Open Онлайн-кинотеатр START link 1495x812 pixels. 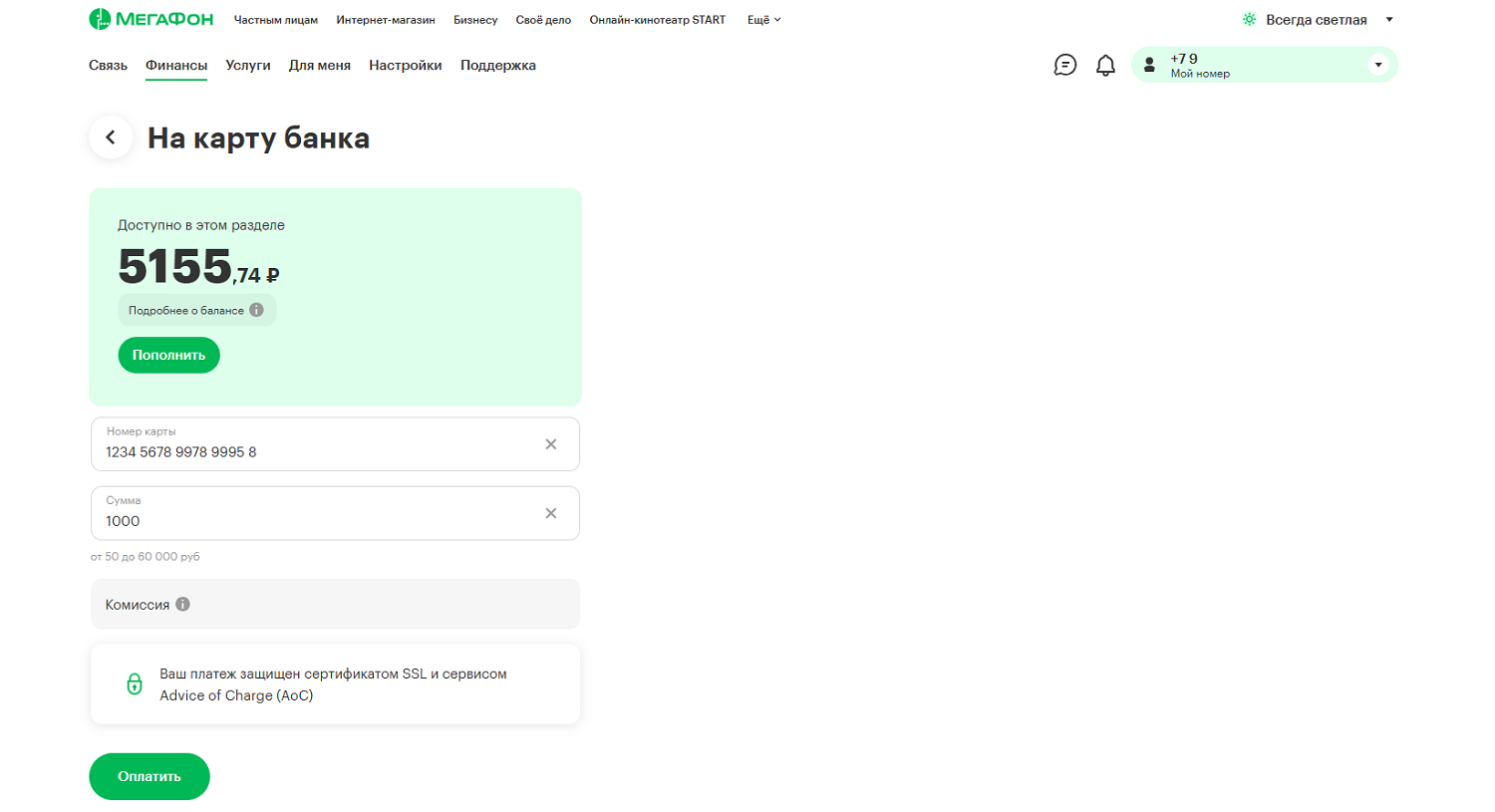pyautogui.click(x=657, y=20)
